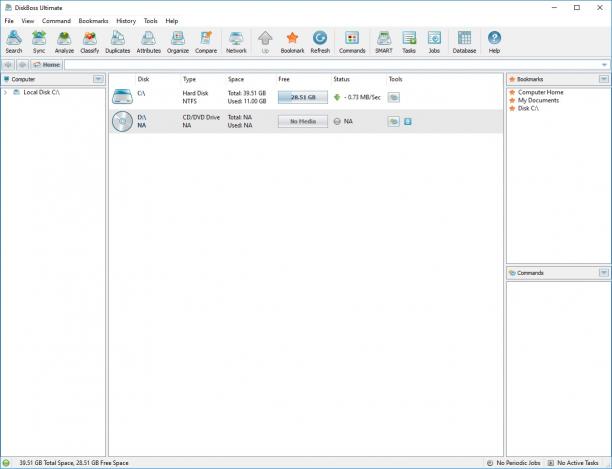612x469 pixels.
Task: Open the Search tool
Action: point(14,42)
